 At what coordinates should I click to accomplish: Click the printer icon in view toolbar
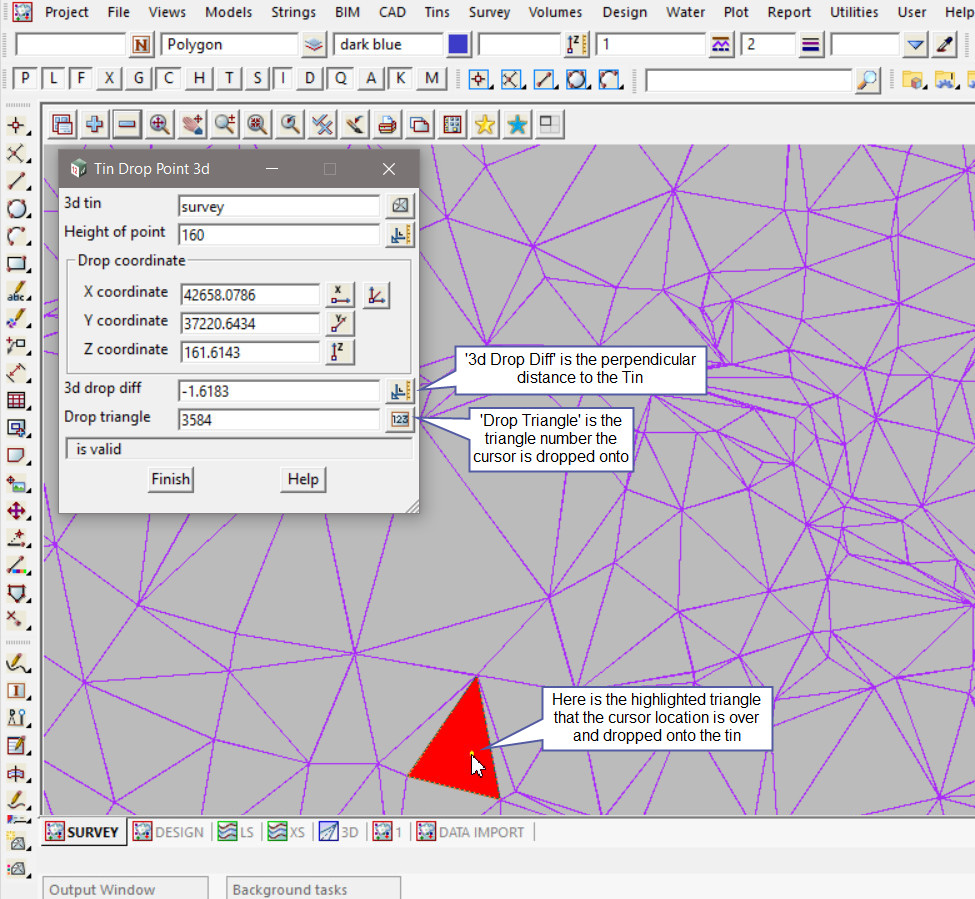coord(387,125)
